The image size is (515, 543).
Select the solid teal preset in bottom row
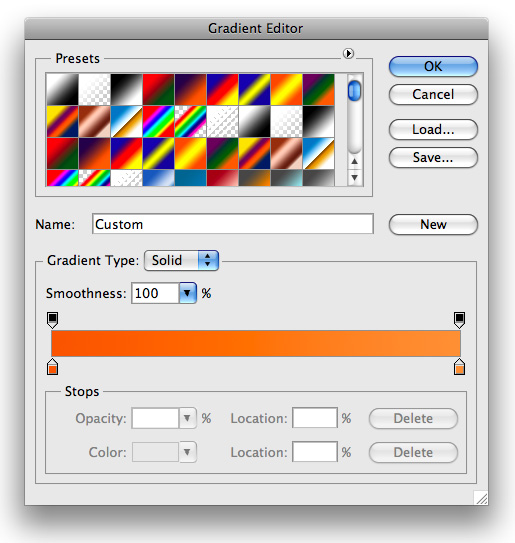190,178
